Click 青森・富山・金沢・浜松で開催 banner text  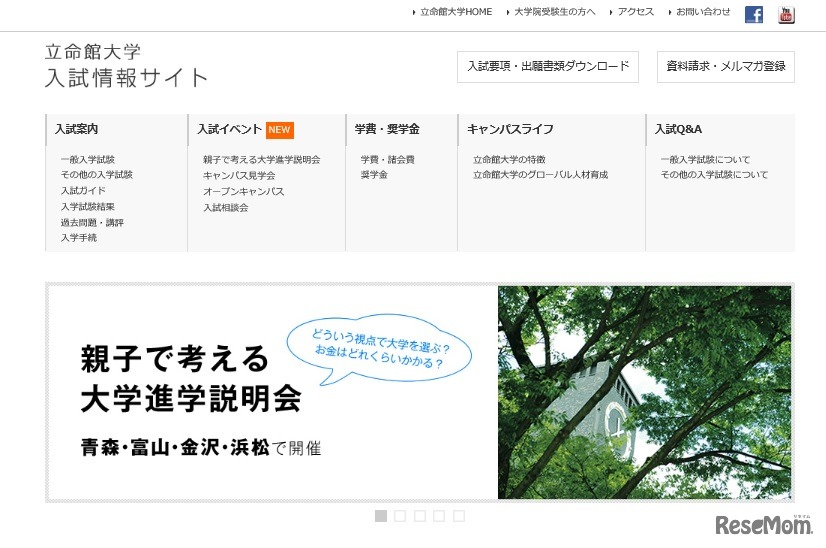201,447
